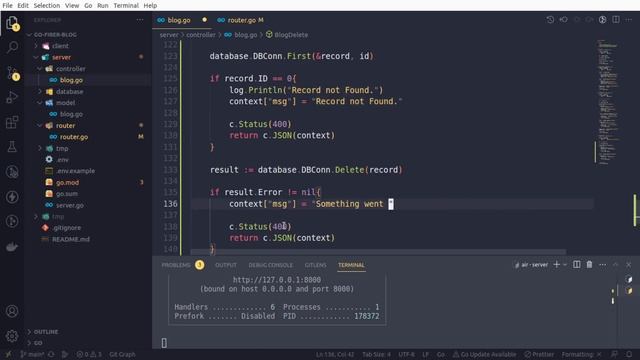Click the Prettier status item
The width and height of the screenshot is (640, 360).
(539, 354)
